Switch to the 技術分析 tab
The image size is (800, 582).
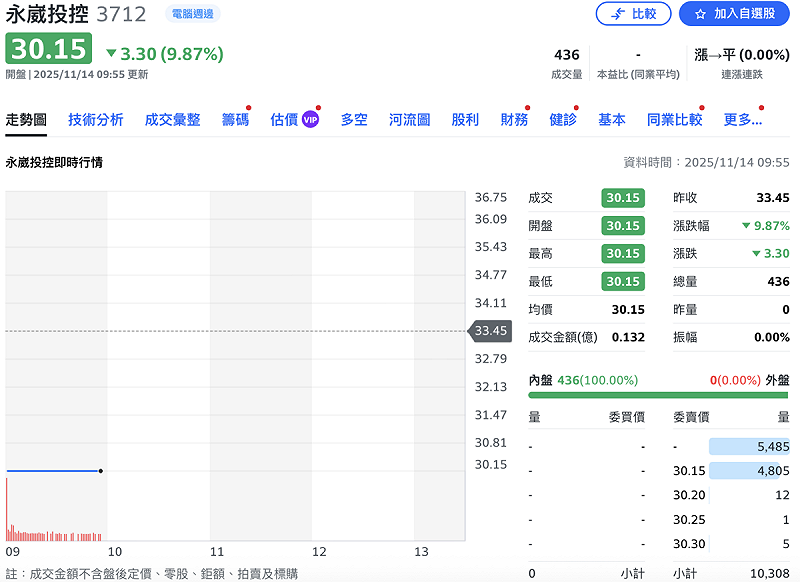point(95,118)
